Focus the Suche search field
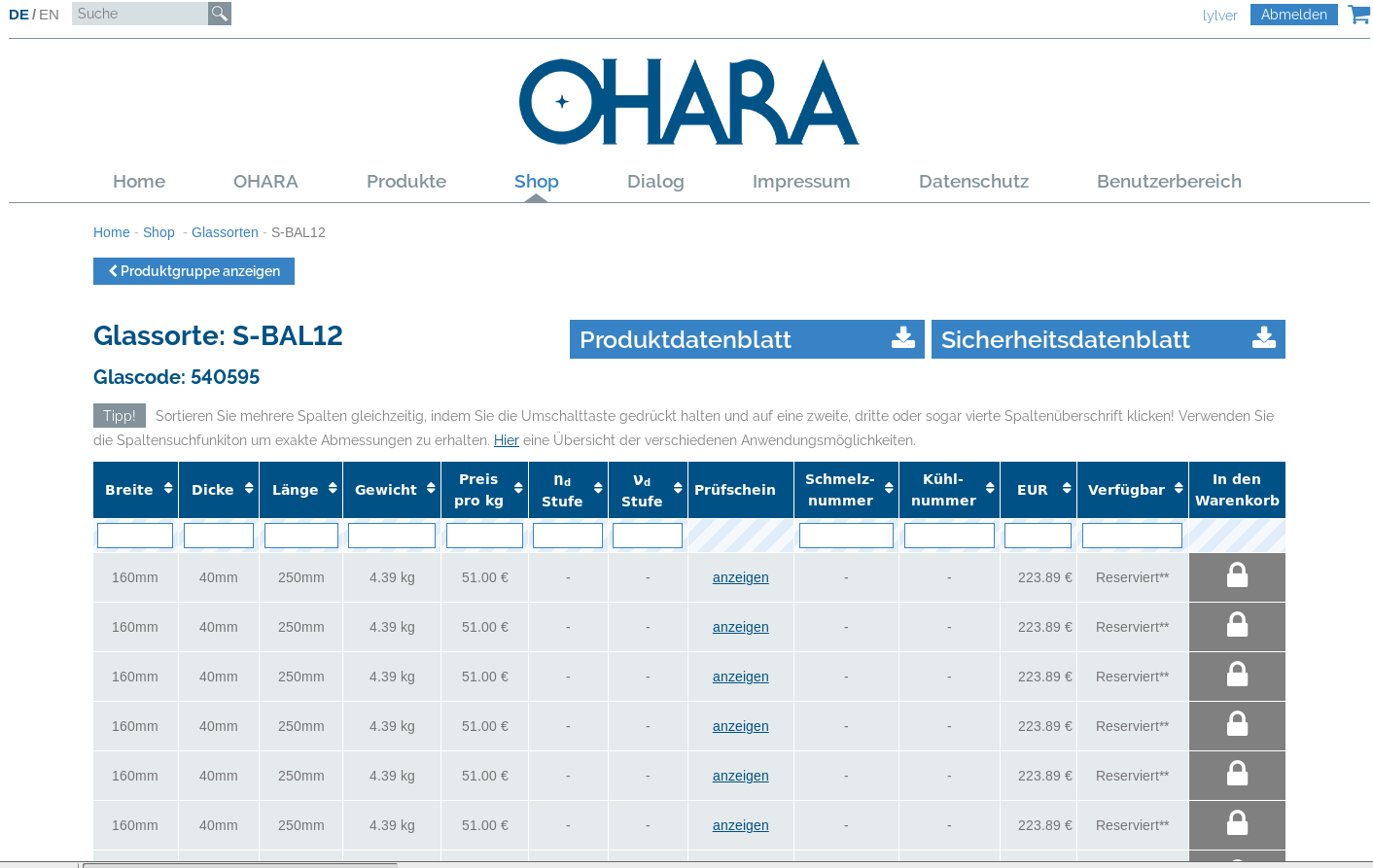This screenshot has height=868, width=1373. (140, 14)
